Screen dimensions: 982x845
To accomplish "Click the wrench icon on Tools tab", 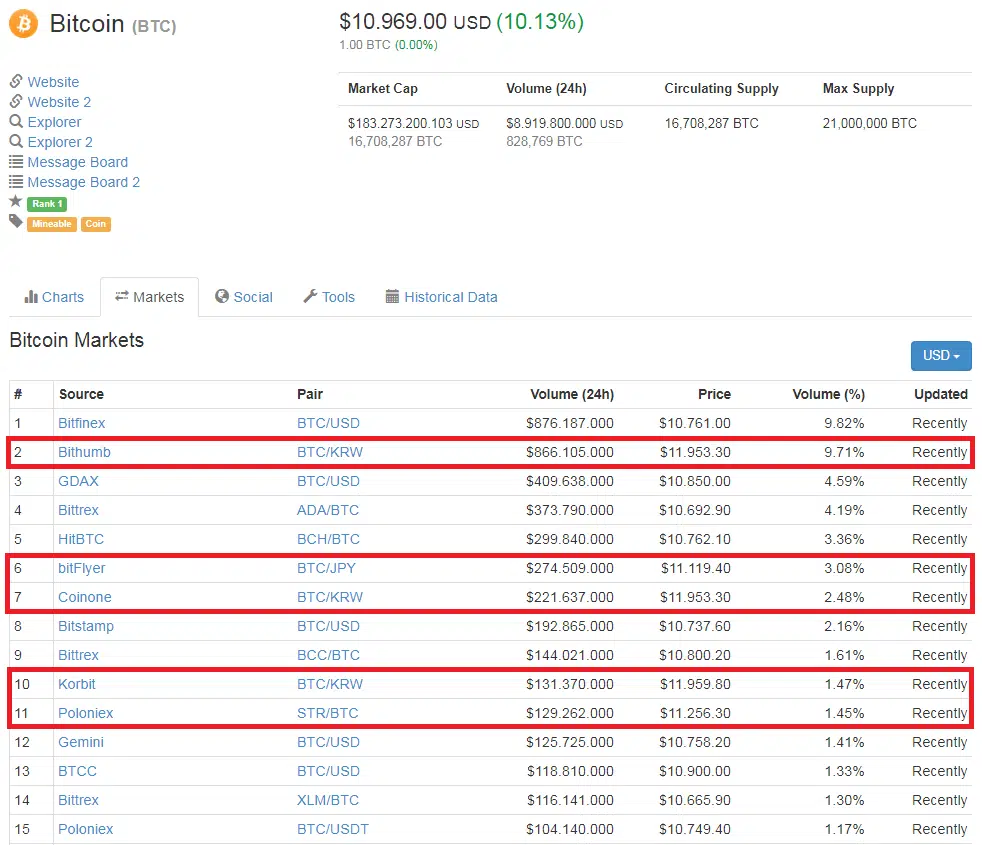I will [310, 296].
